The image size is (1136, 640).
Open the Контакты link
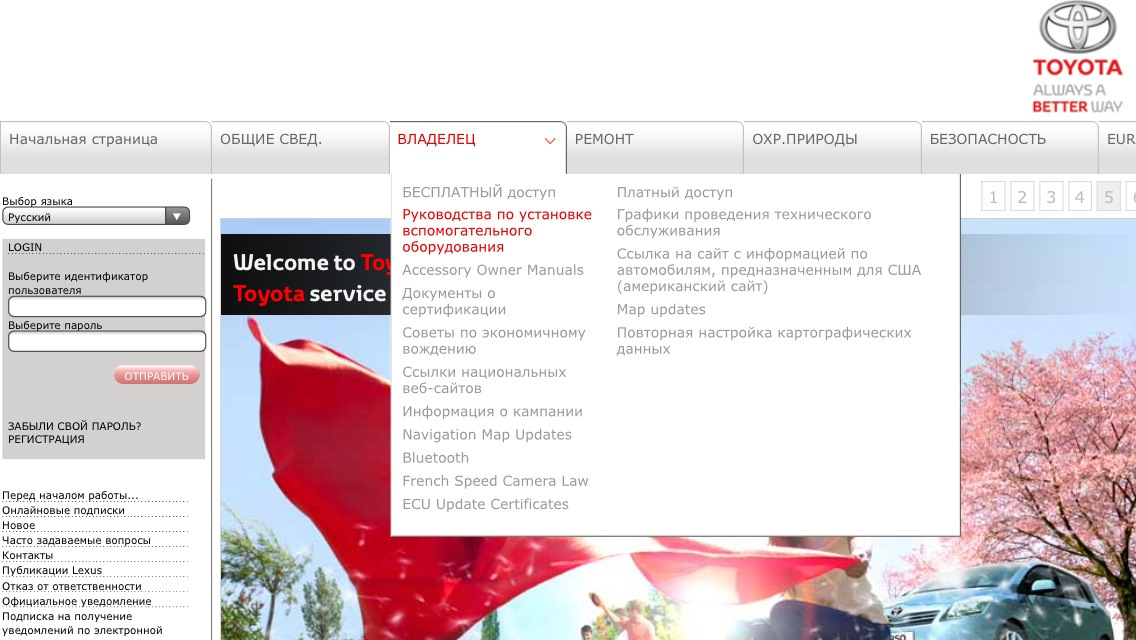tap(28, 555)
